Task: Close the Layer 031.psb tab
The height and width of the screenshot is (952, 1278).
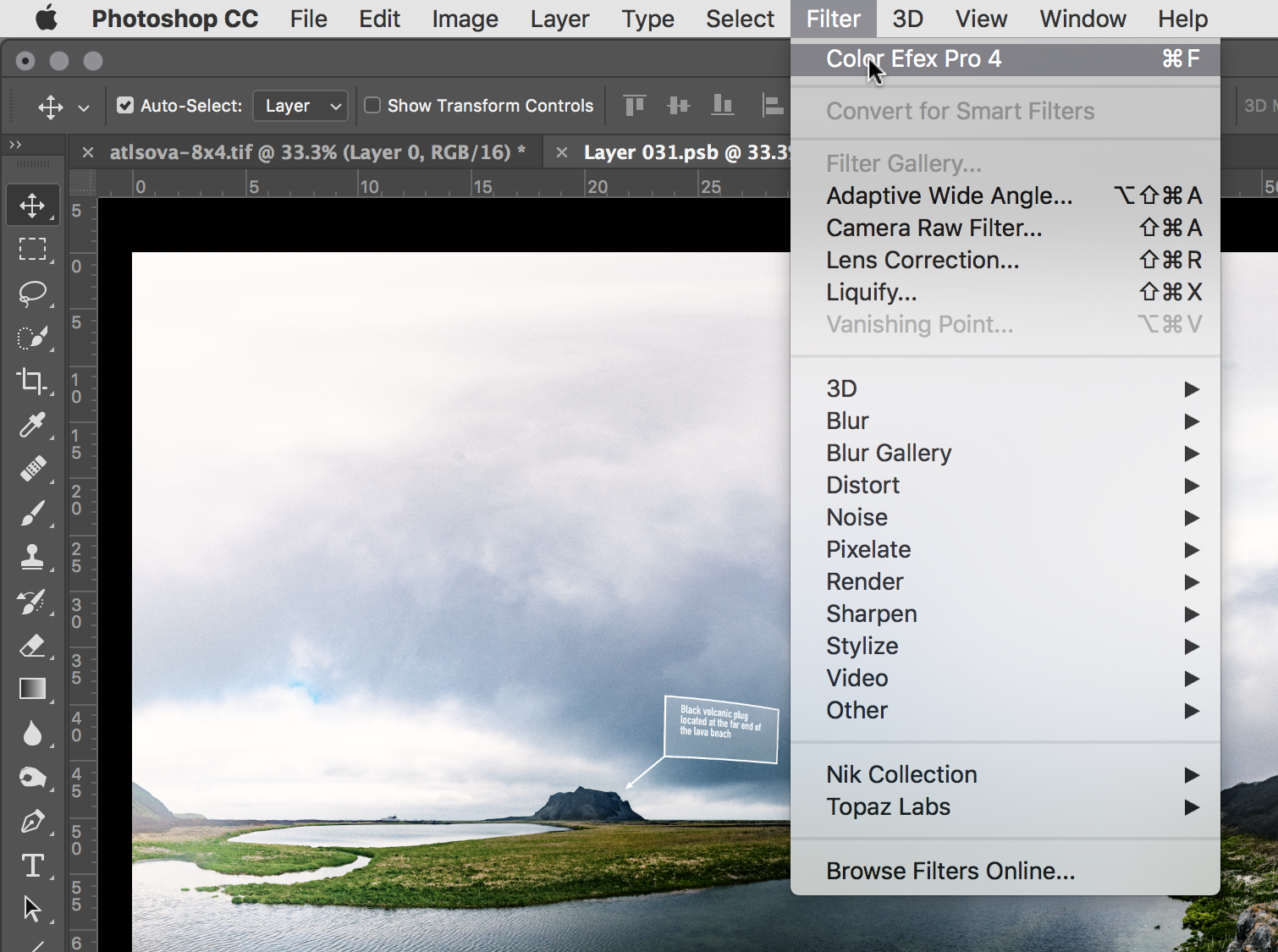Action: [561, 153]
